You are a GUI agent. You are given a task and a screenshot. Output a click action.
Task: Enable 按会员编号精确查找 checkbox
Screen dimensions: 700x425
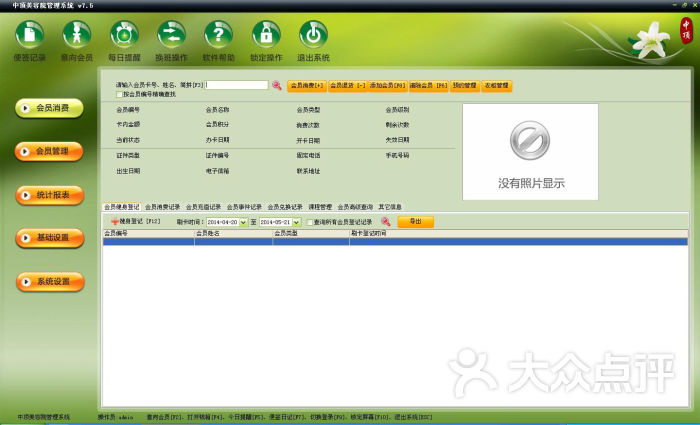click(x=120, y=94)
